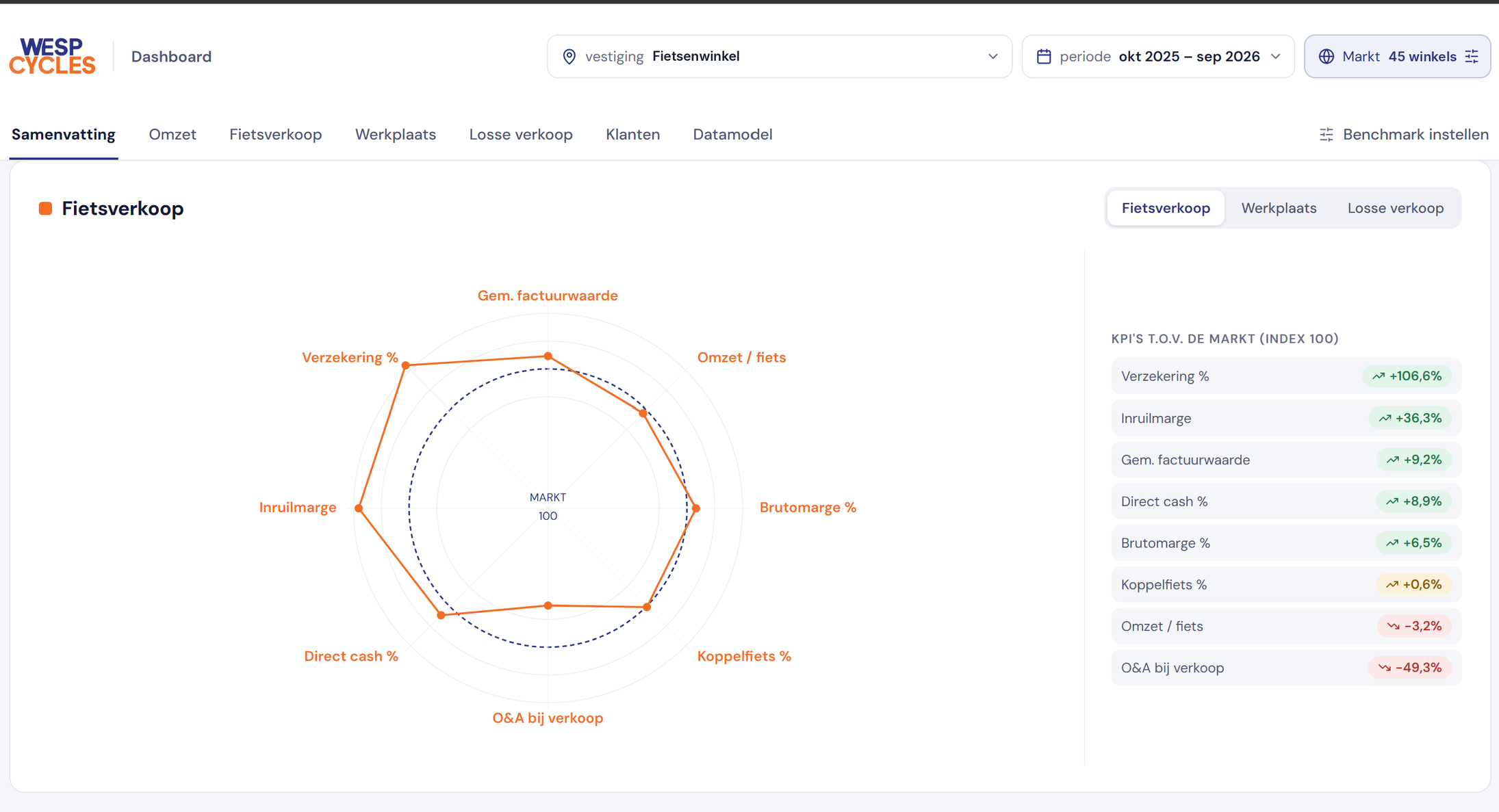Open the Klanten tab
The width and height of the screenshot is (1499, 812).
click(632, 135)
